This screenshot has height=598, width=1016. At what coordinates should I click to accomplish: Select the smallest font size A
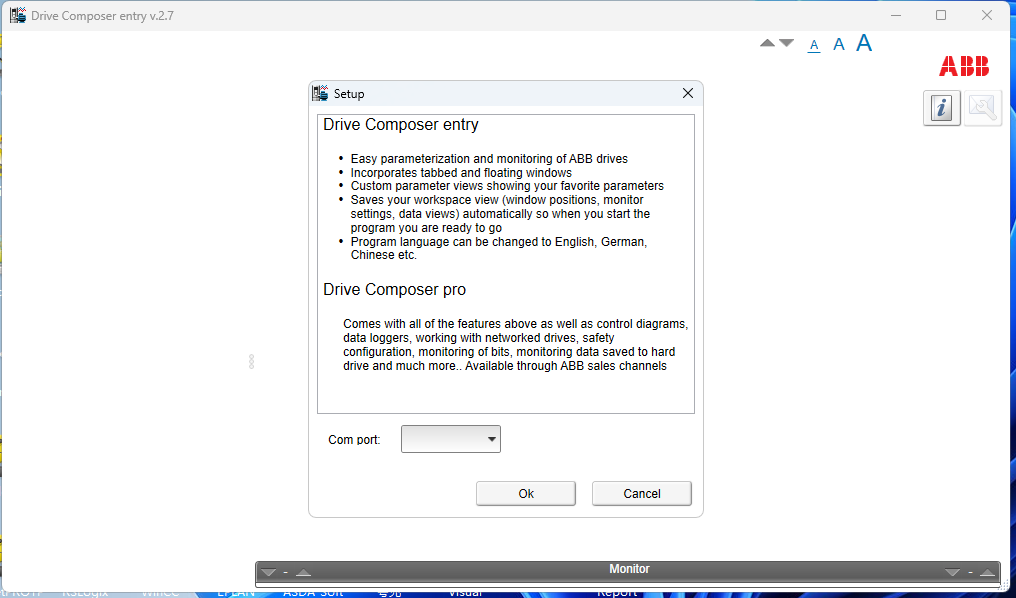click(x=814, y=45)
